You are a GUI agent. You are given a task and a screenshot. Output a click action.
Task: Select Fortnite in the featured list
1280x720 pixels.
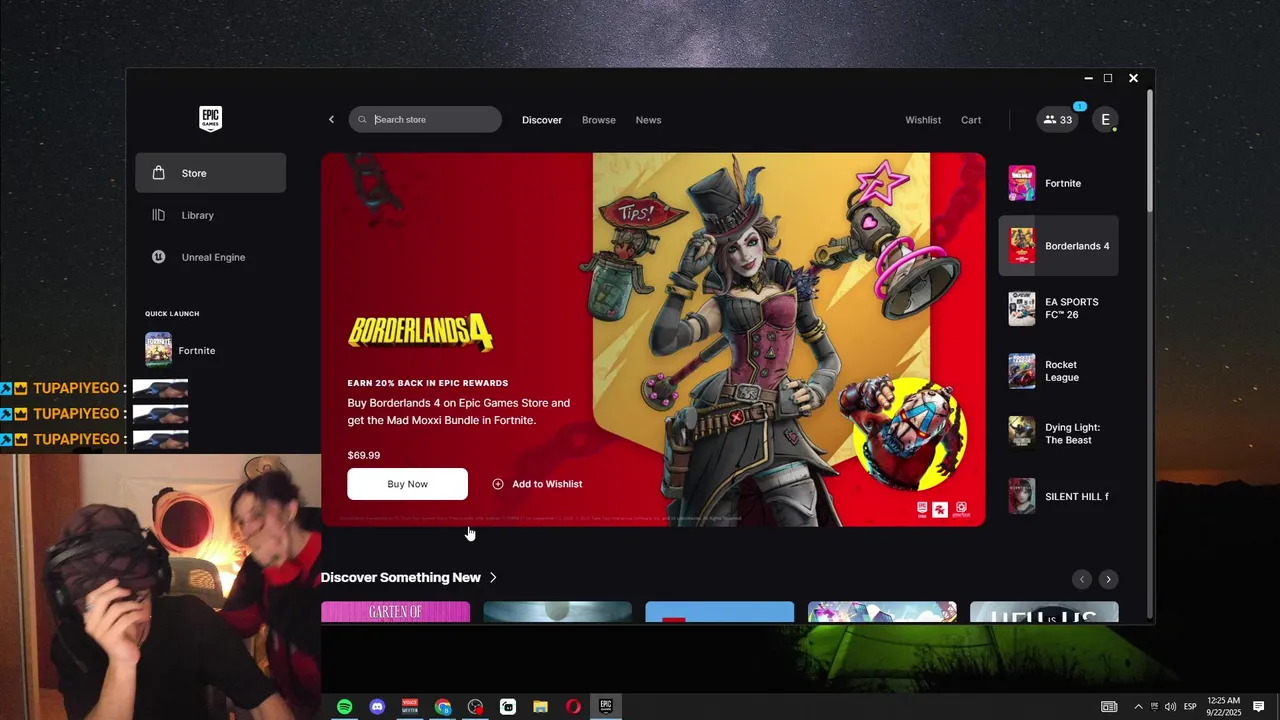click(x=1059, y=183)
